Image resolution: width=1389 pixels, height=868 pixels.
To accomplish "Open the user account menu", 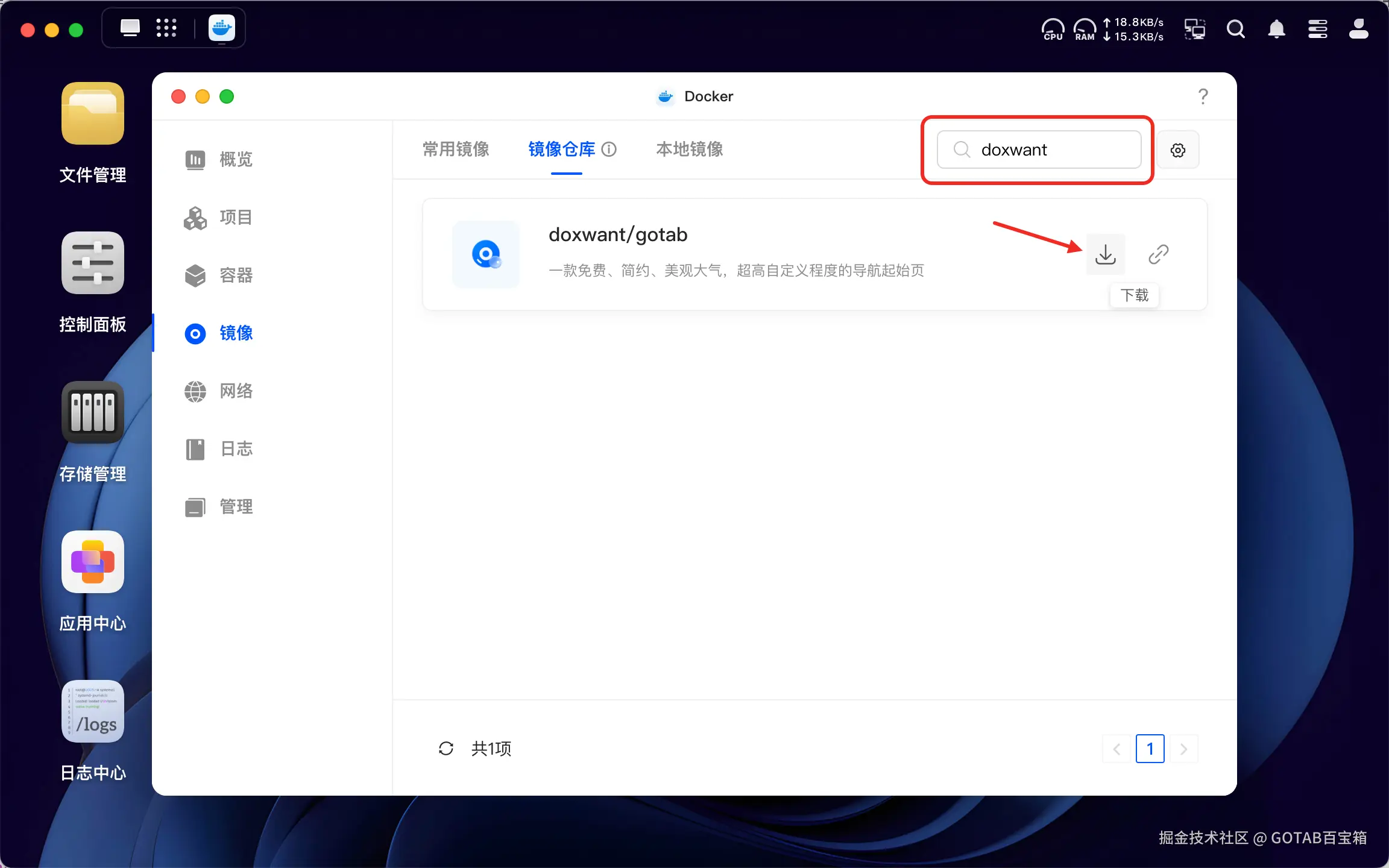I will pos(1358,29).
